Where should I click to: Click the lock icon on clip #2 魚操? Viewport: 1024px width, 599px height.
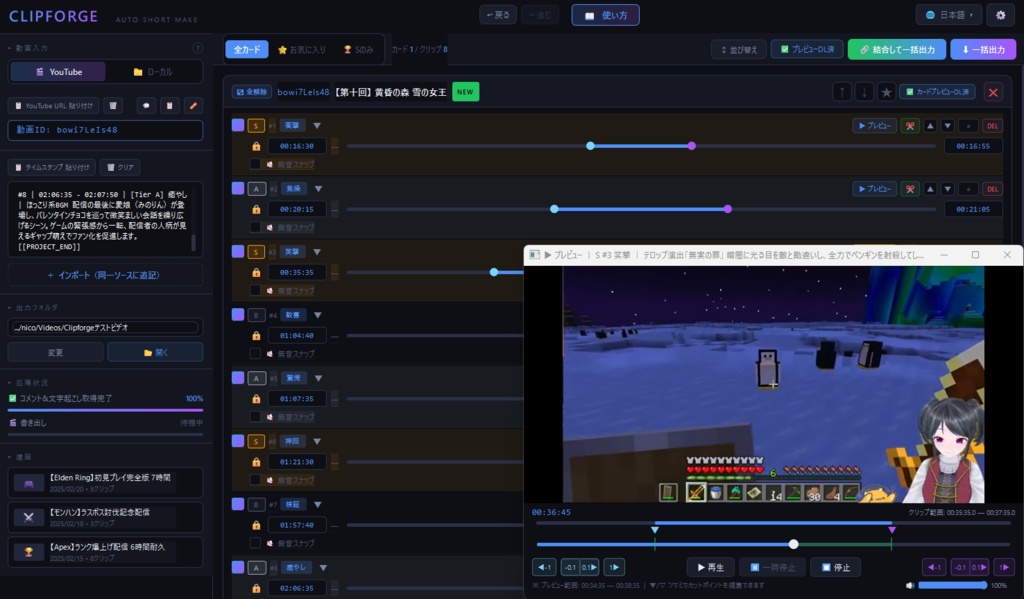(x=256, y=208)
